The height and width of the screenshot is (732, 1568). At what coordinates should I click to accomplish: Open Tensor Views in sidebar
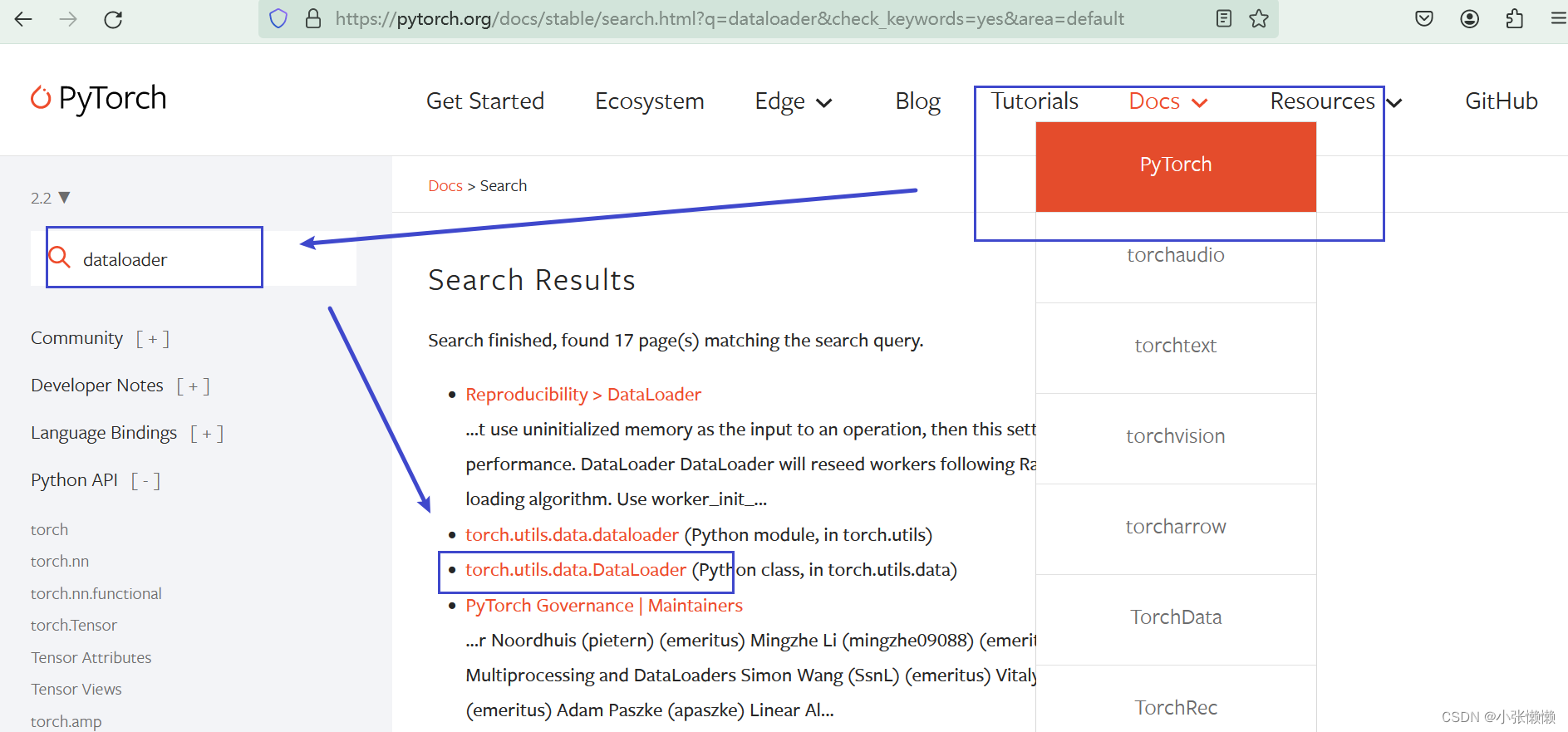click(76, 690)
